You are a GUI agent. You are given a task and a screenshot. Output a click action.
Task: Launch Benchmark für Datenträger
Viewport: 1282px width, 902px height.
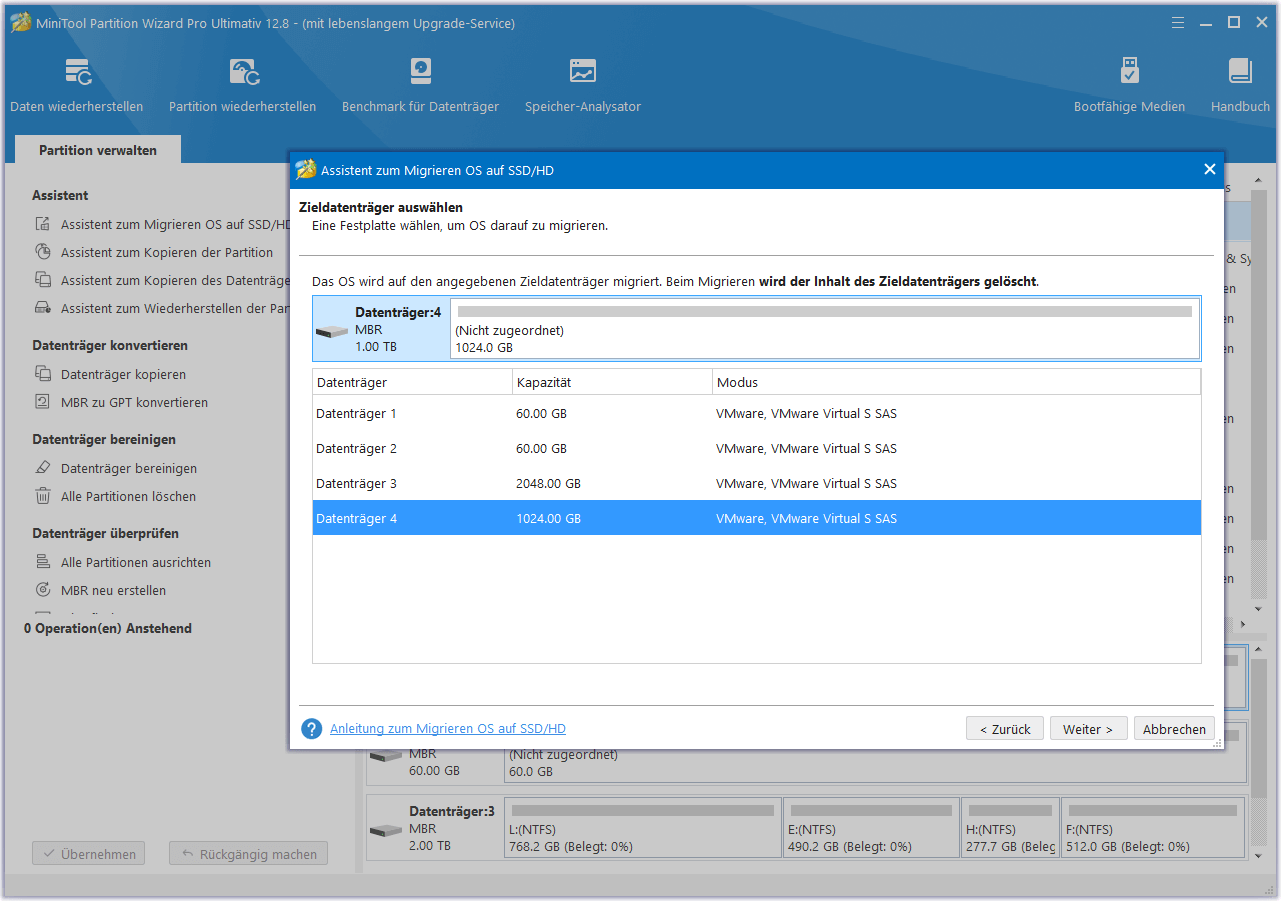[x=420, y=86]
